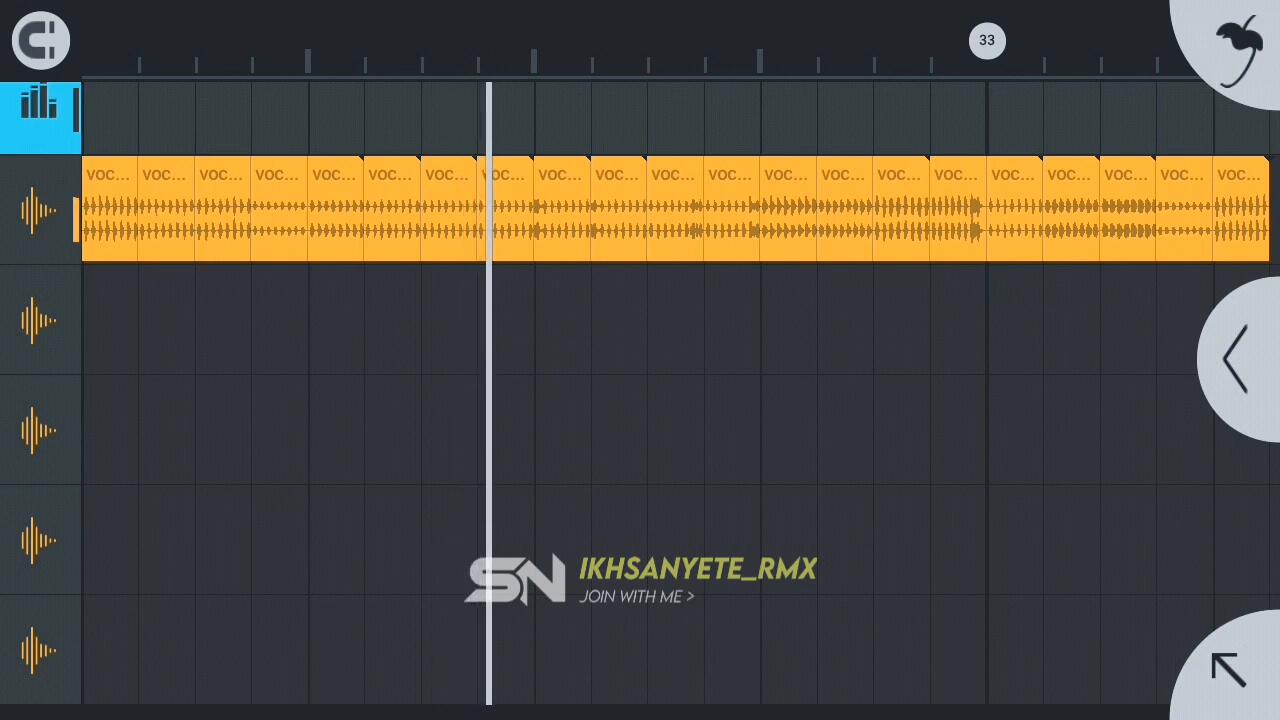1280x720 pixels.
Task: Click the orange level bar beside first audio track
Action: point(75,219)
